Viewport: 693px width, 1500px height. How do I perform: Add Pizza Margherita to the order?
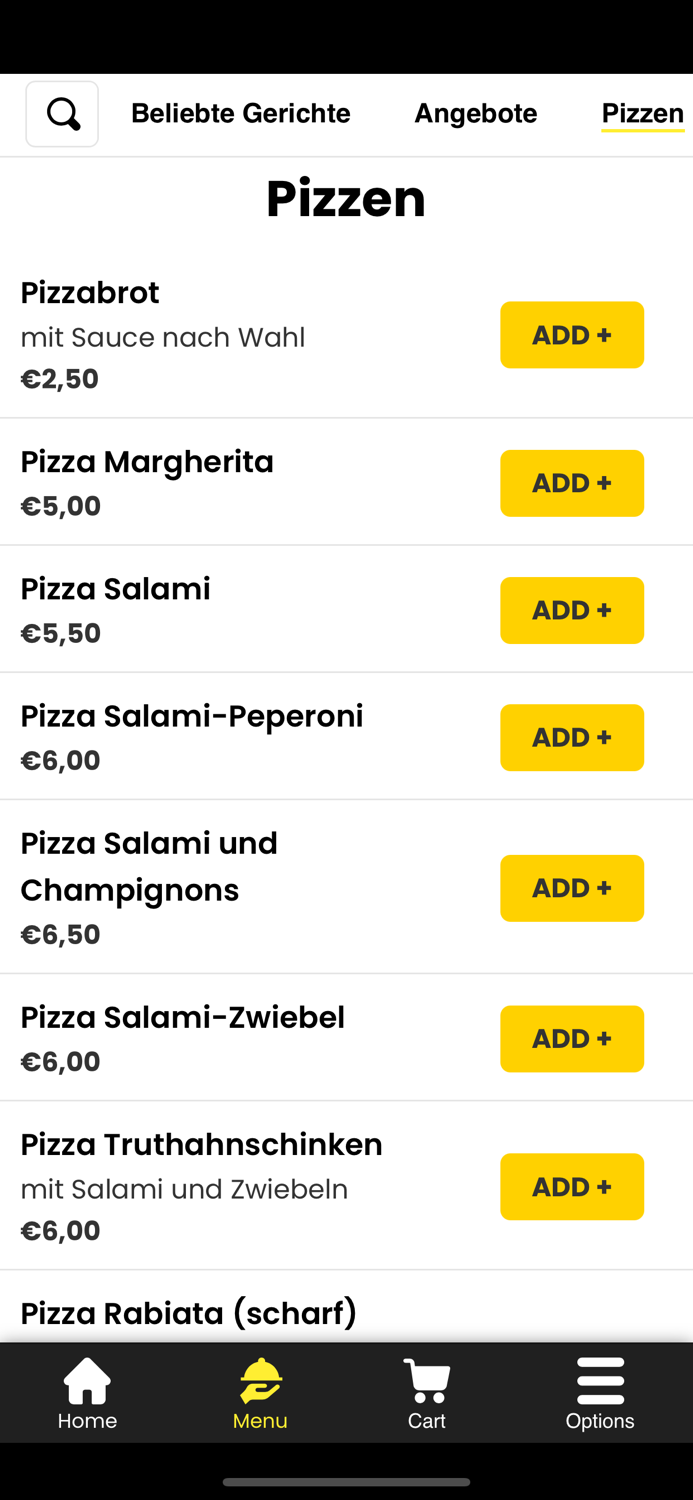pyautogui.click(x=572, y=483)
